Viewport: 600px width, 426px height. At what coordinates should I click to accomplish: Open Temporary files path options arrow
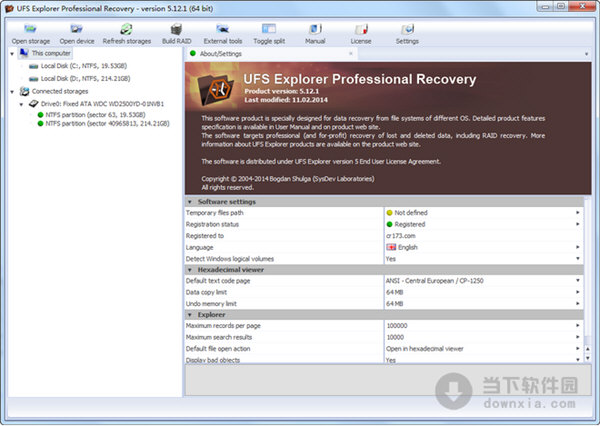click(578, 212)
